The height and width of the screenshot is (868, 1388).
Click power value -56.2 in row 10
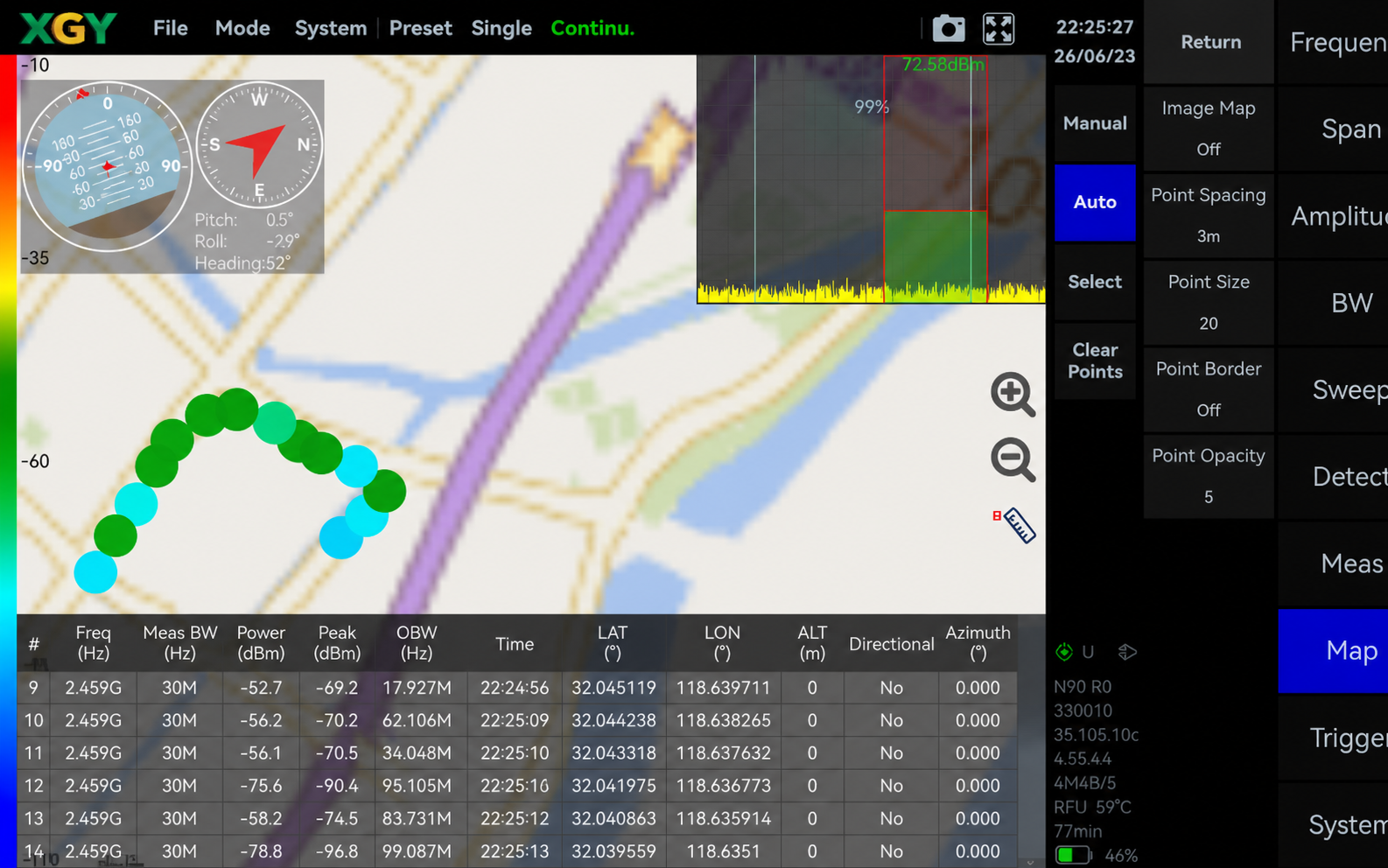pos(261,720)
